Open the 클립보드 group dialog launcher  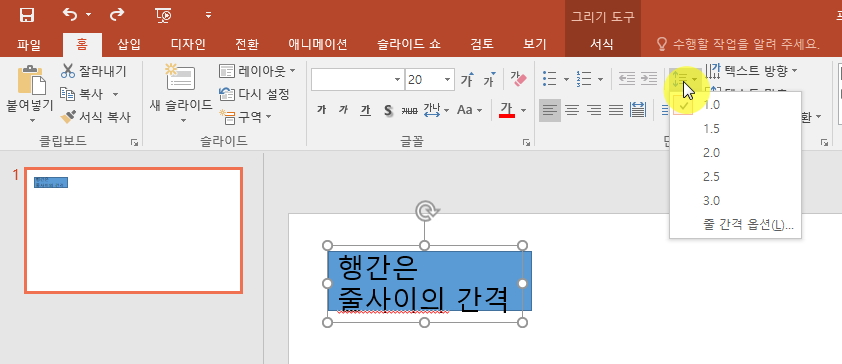point(134,142)
